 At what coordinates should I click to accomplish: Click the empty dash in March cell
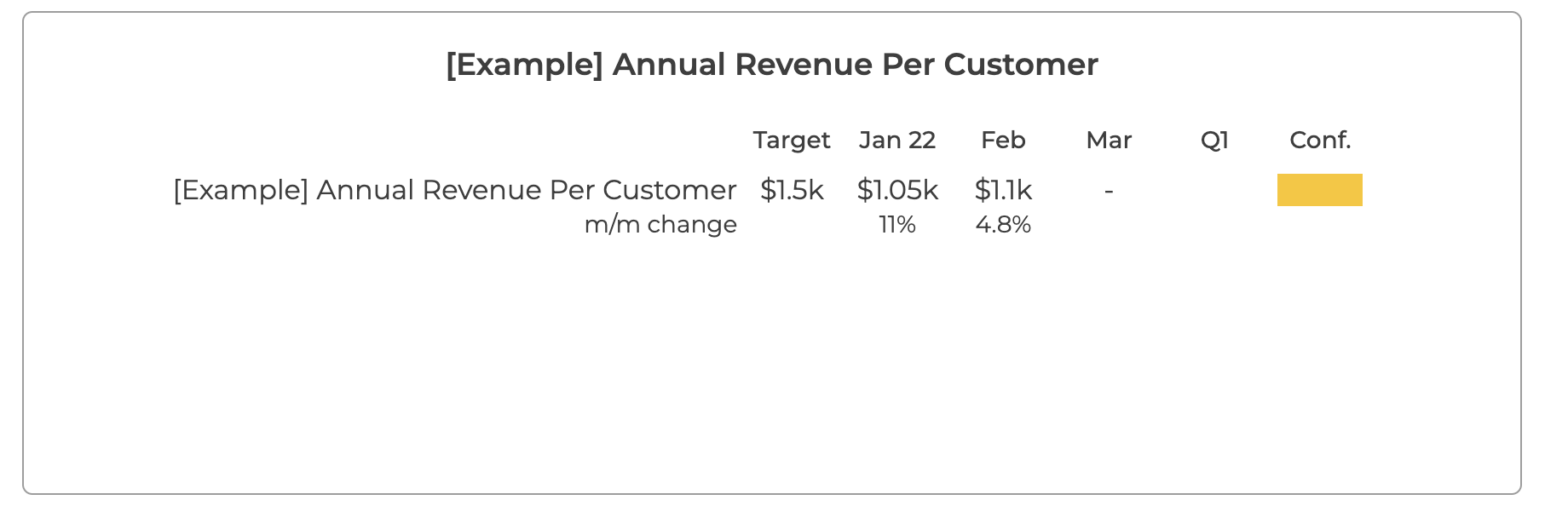(x=1109, y=191)
